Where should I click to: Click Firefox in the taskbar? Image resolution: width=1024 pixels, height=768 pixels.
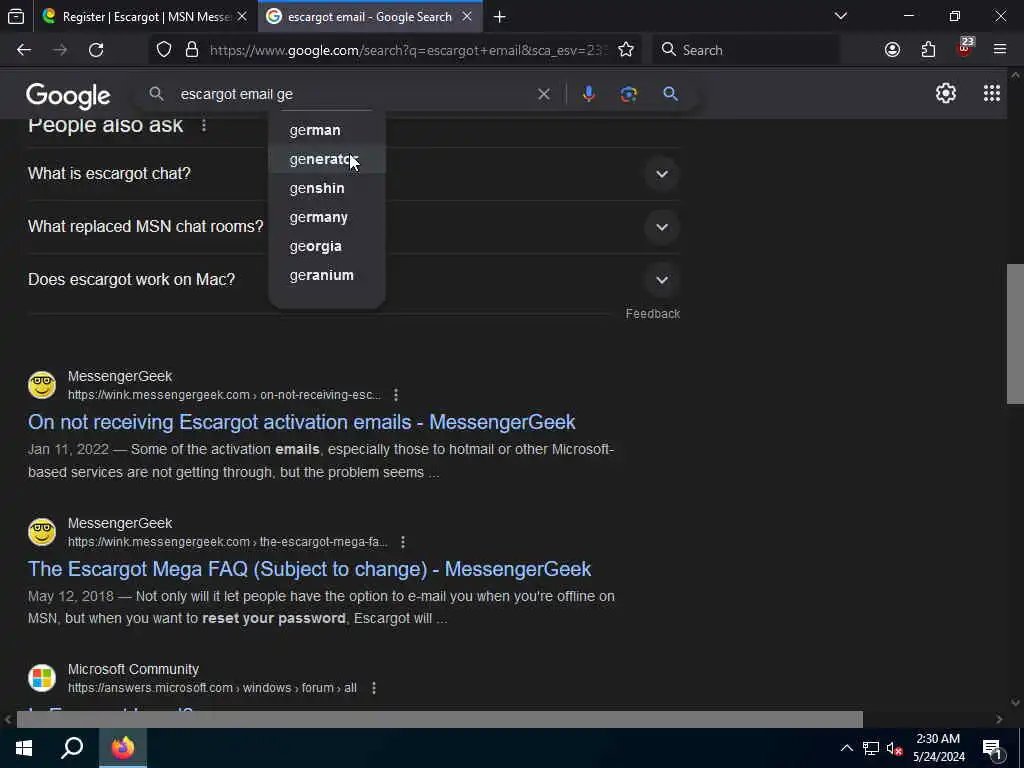[123, 748]
